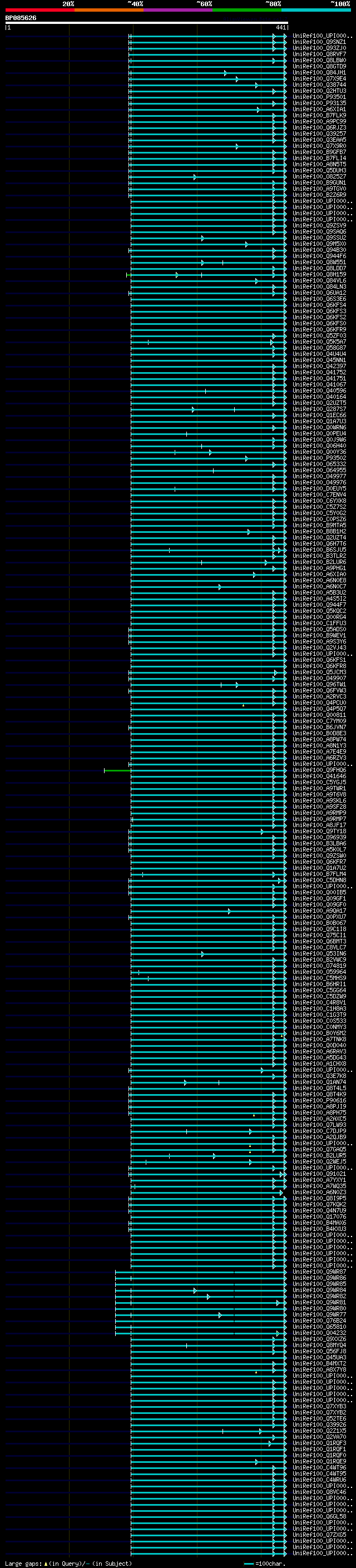356x1568 pixels.
Task: Select the purple ~60% legend segment
Action: coord(179,10)
